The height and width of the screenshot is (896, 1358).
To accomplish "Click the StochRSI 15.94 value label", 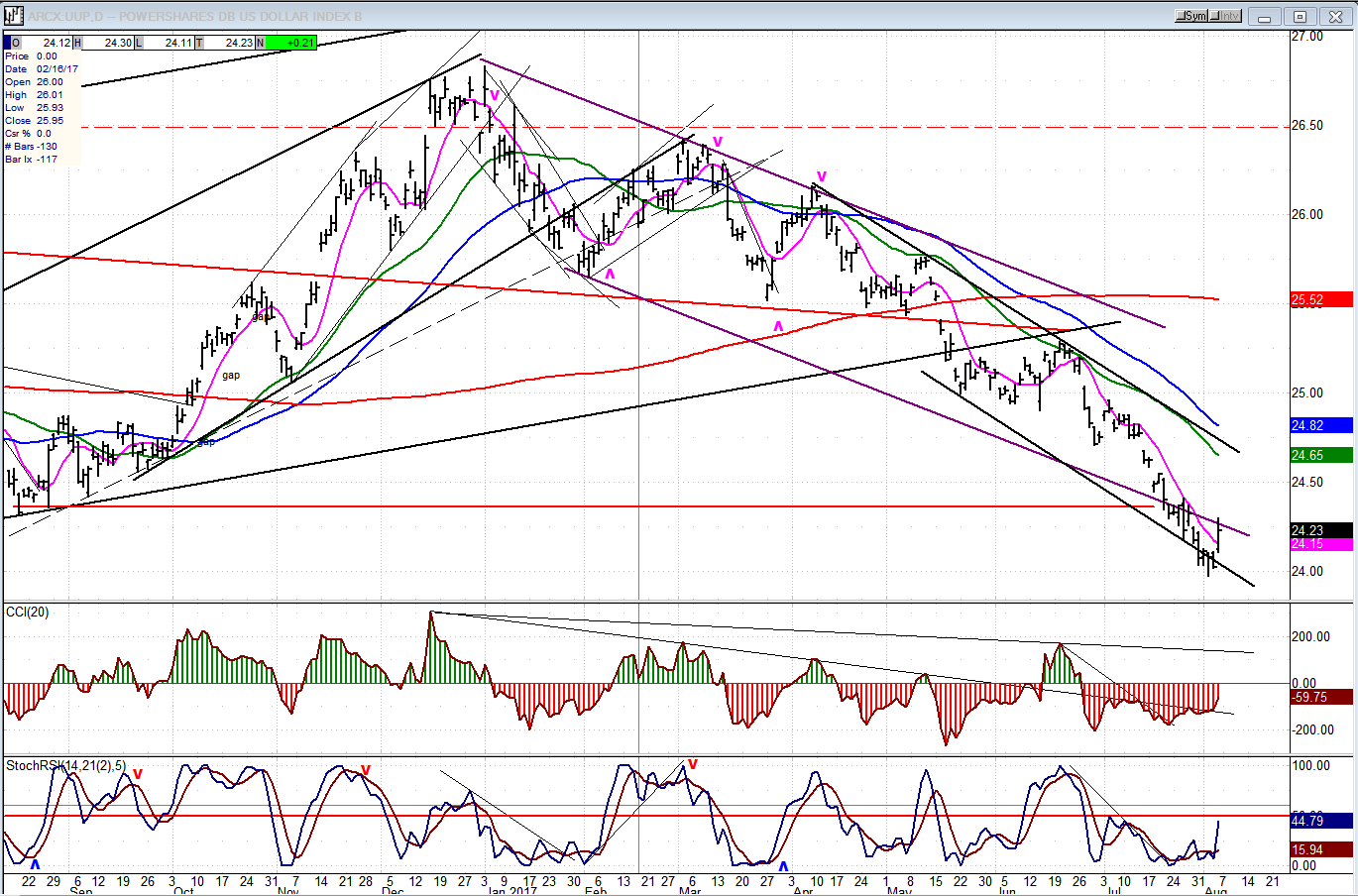I will pyautogui.click(x=1320, y=849).
